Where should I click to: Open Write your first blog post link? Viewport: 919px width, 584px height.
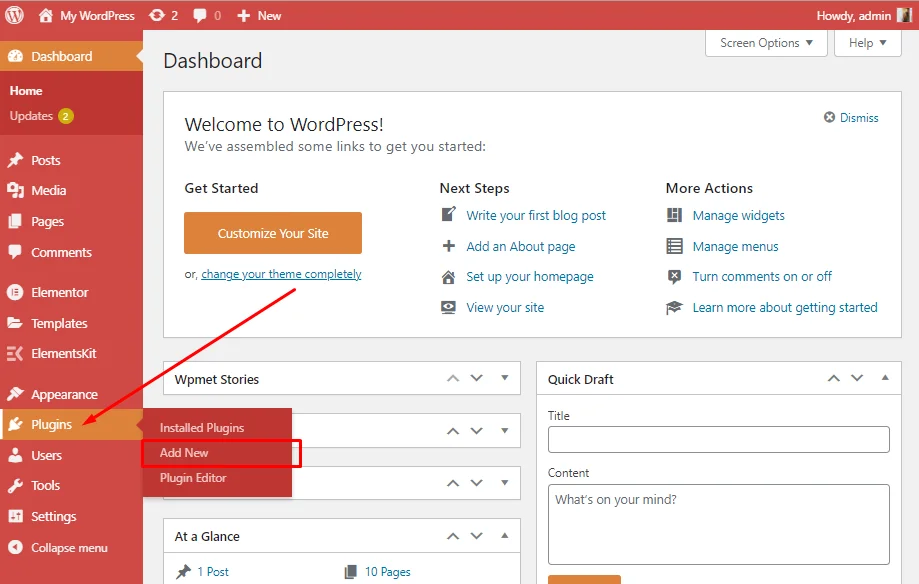536,215
